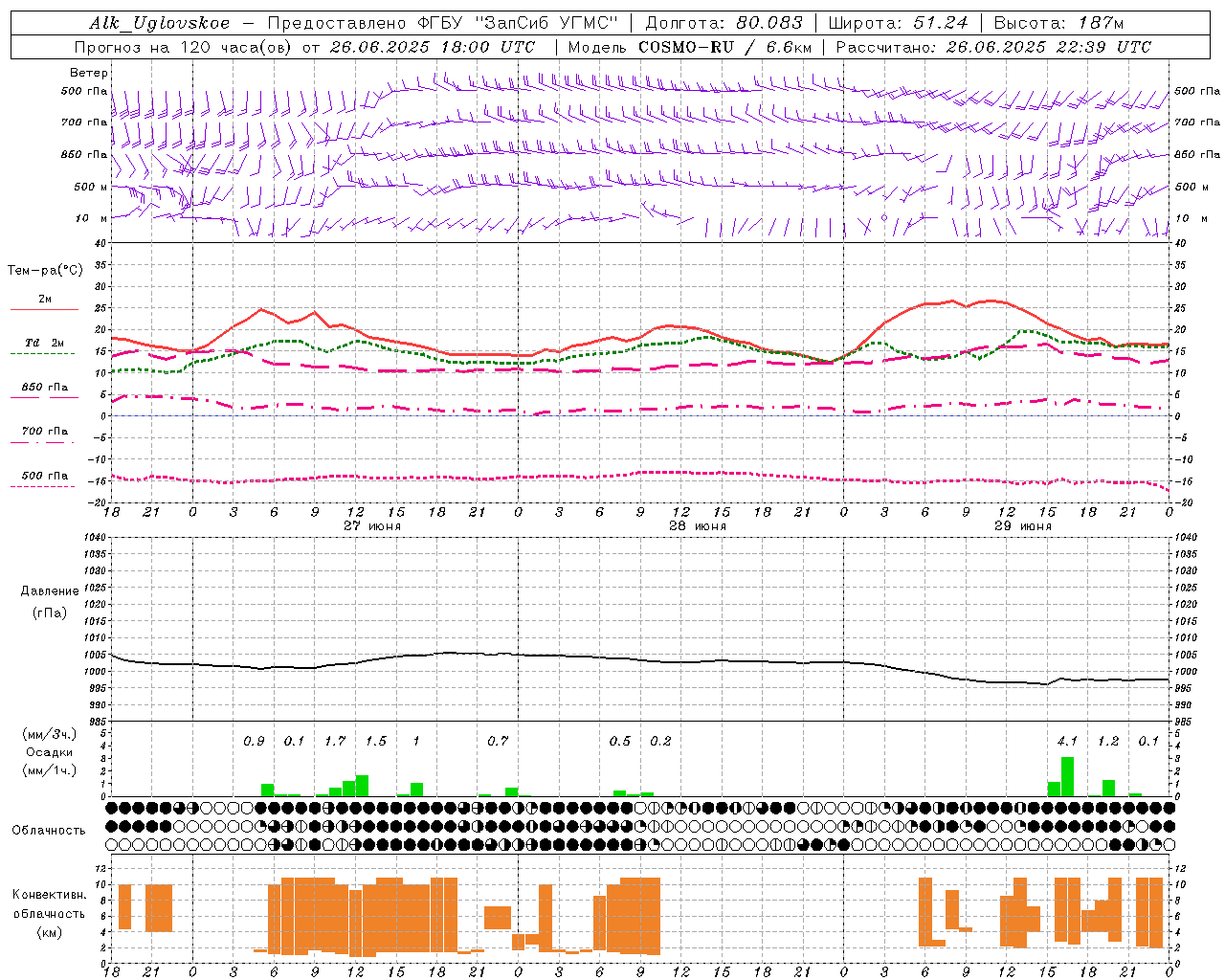Click the Давление pressure panel label
The image size is (1225, 980).
pyautogui.click(x=50, y=591)
